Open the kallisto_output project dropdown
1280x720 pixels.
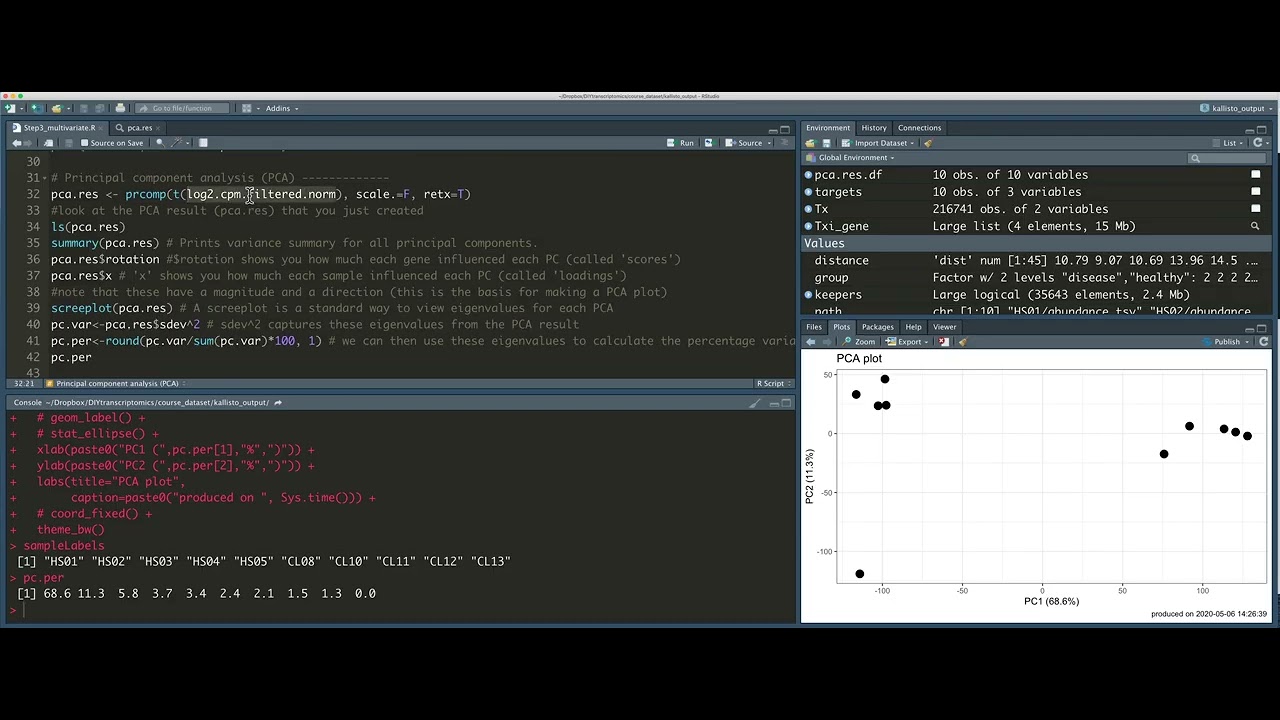pos(1237,108)
